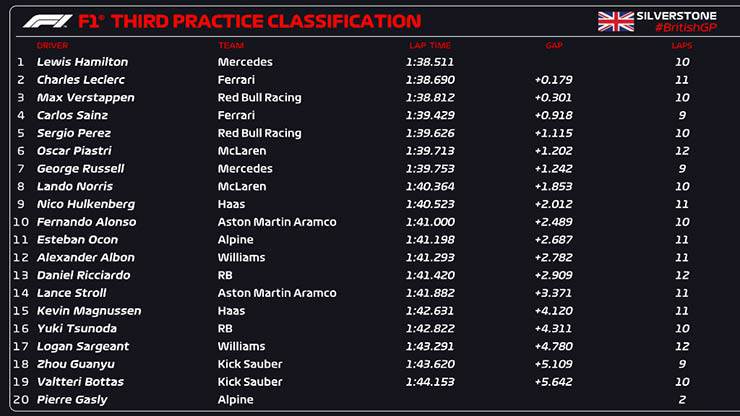Select Pierre Gasly in position 20
Viewport: 740px width, 416px height.
click(x=72, y=400)
